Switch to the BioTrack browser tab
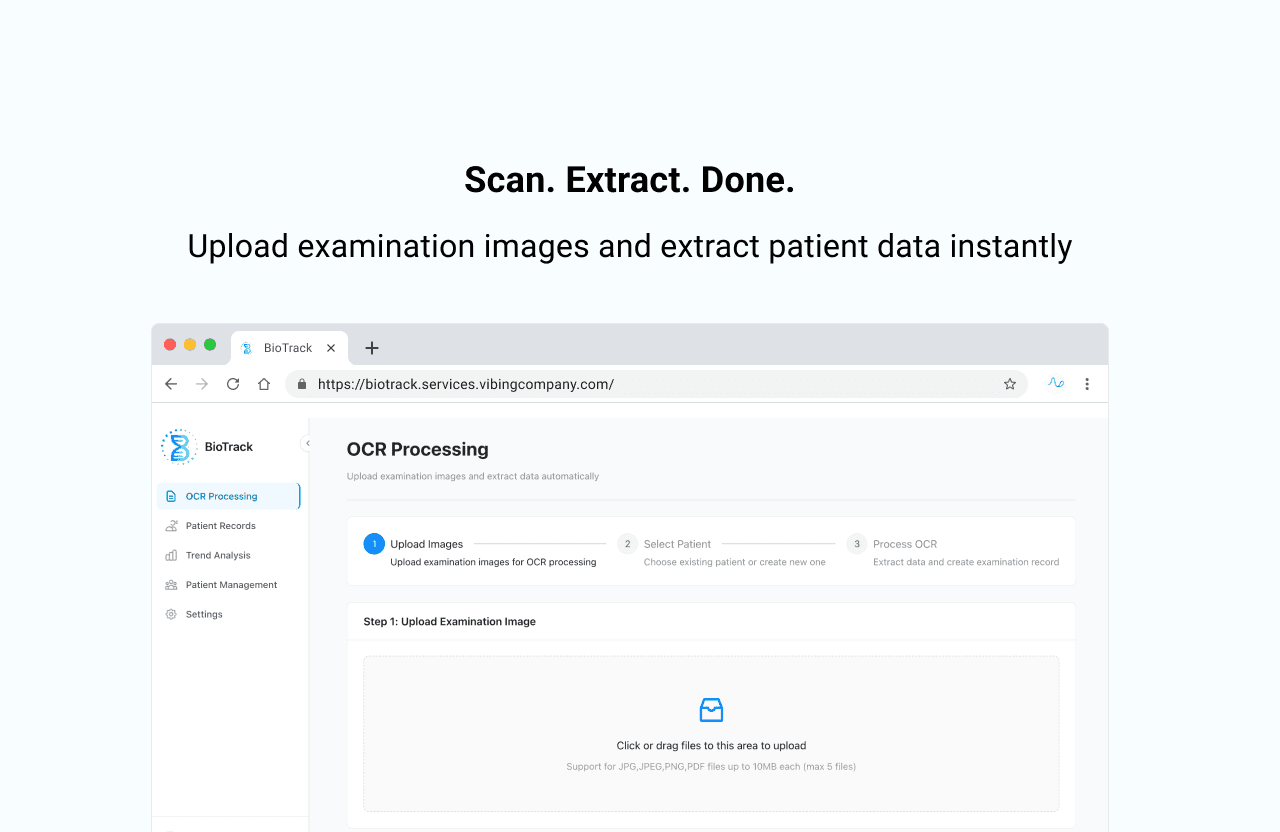This screenshot has height=832, width=1280. click(288, 347)
